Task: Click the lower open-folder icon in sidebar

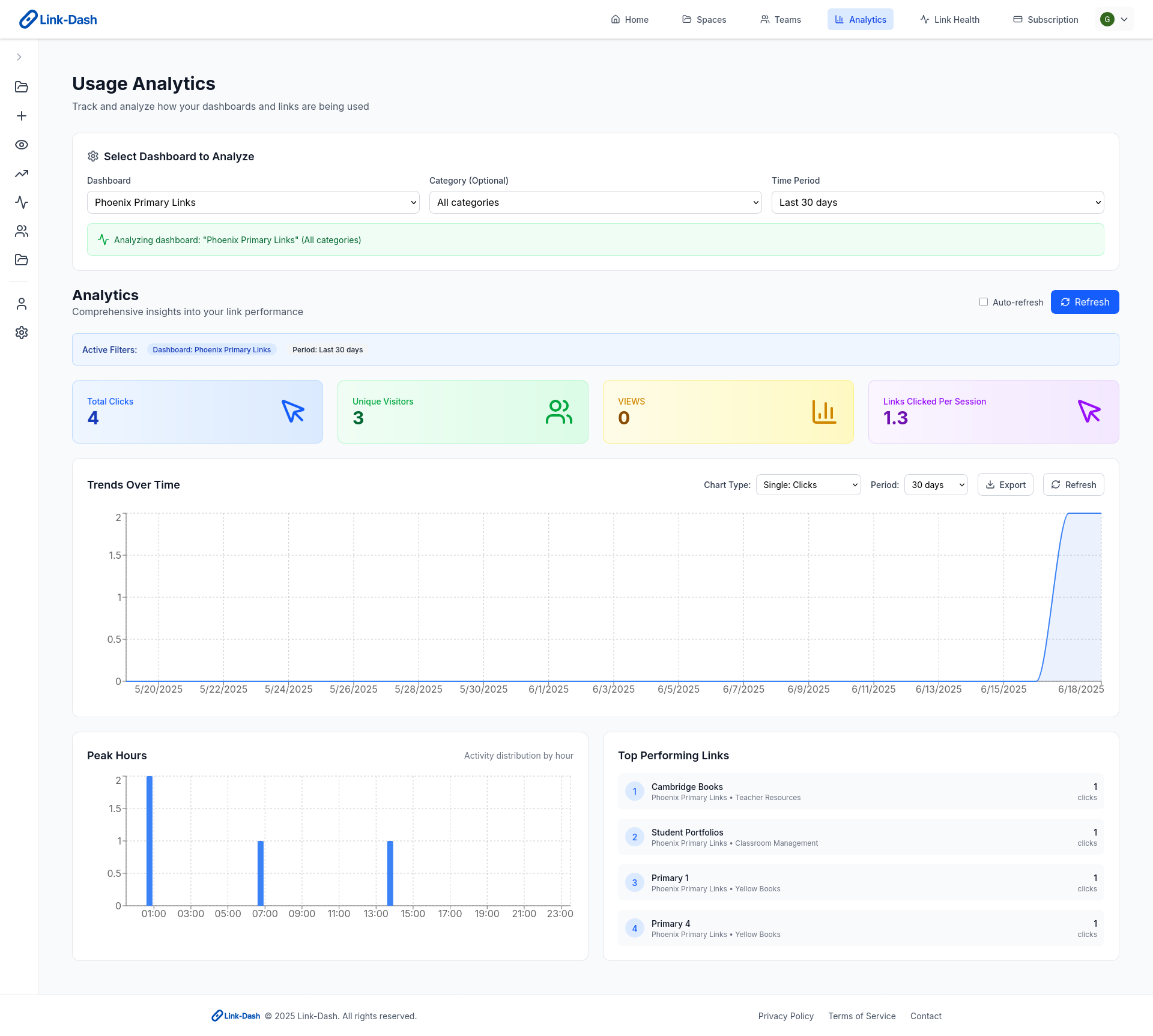Action: 22,260
